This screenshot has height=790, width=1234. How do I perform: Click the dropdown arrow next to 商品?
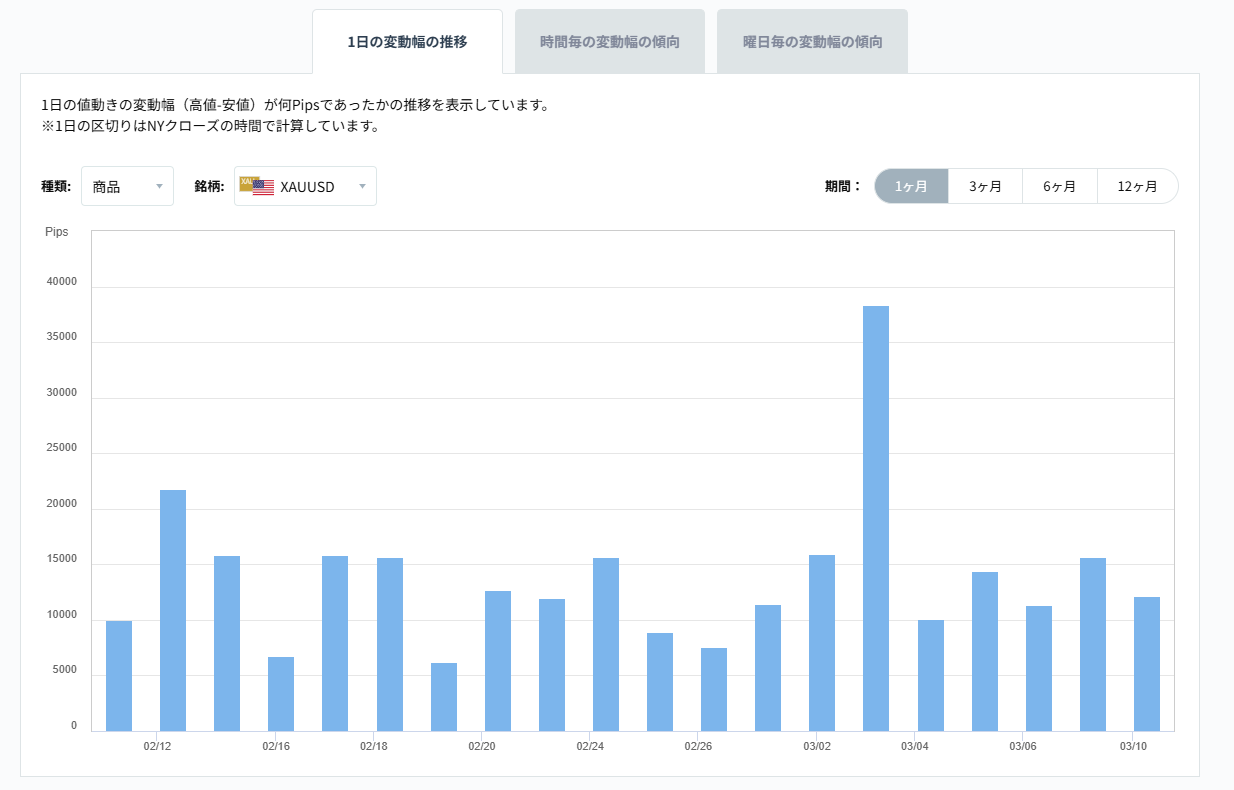tap(160, 186)
